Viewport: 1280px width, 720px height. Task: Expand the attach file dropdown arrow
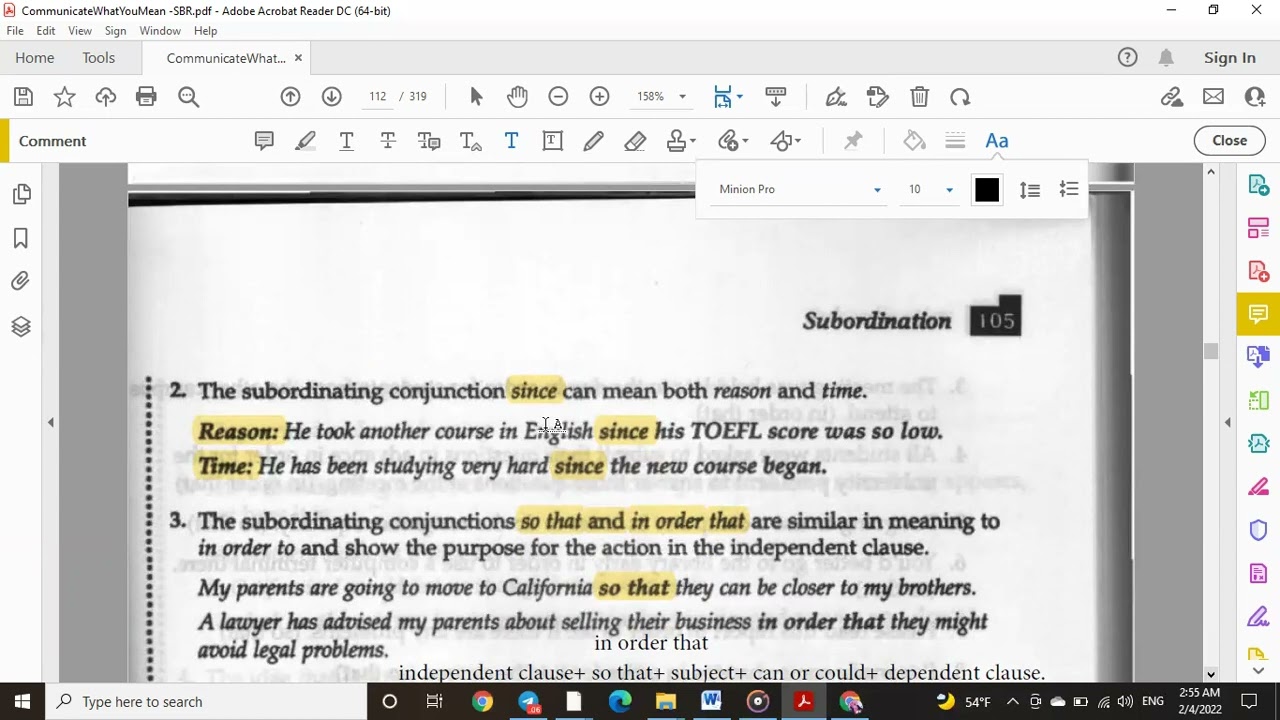coord(745,141)
